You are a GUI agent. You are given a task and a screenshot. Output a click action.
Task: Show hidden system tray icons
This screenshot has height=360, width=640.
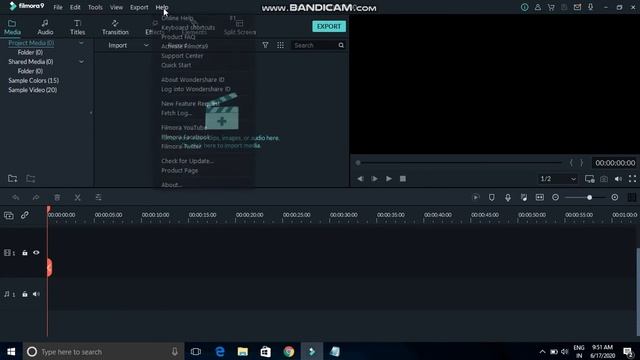point(542,351)
